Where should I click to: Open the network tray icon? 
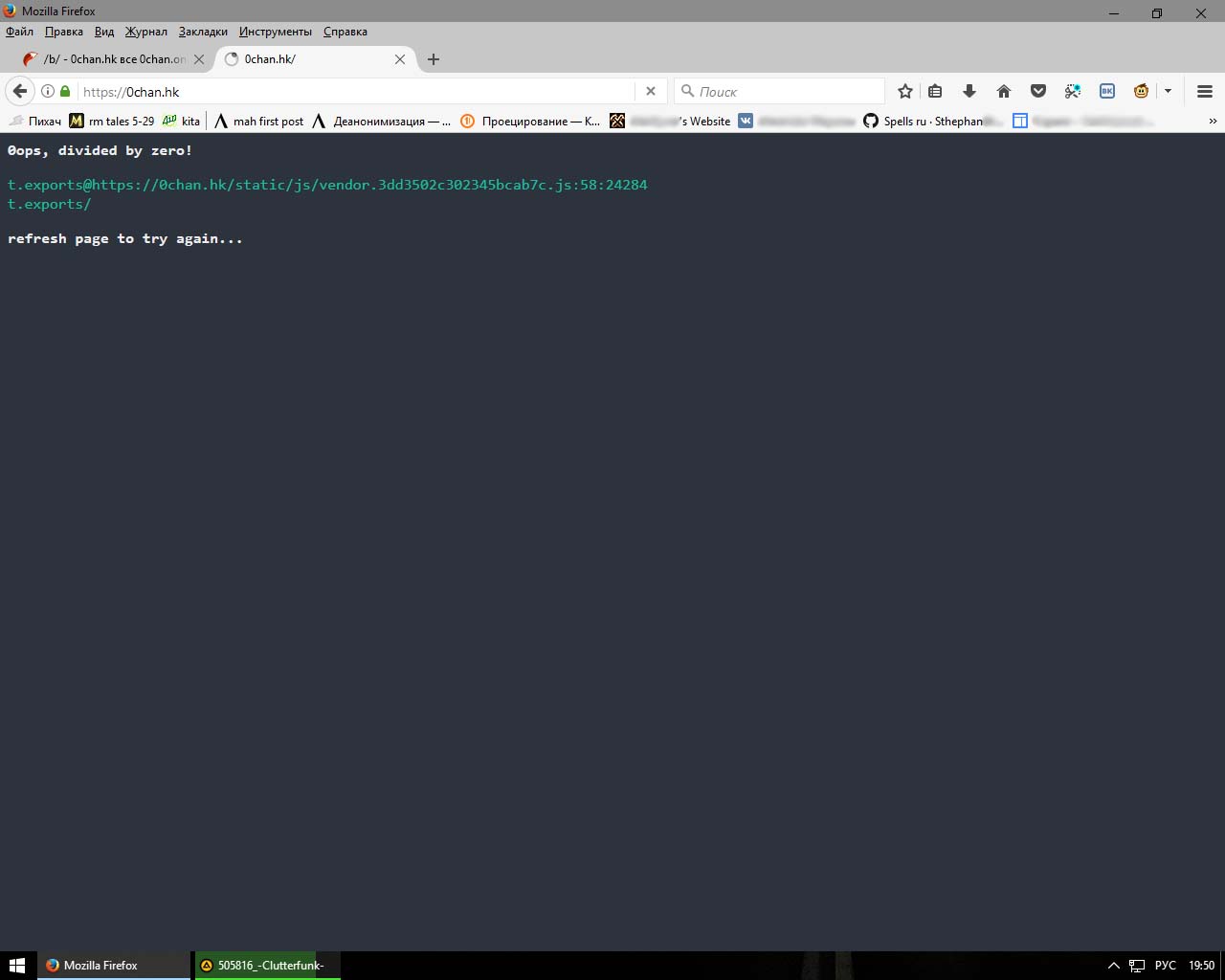tap(1137, 966)
